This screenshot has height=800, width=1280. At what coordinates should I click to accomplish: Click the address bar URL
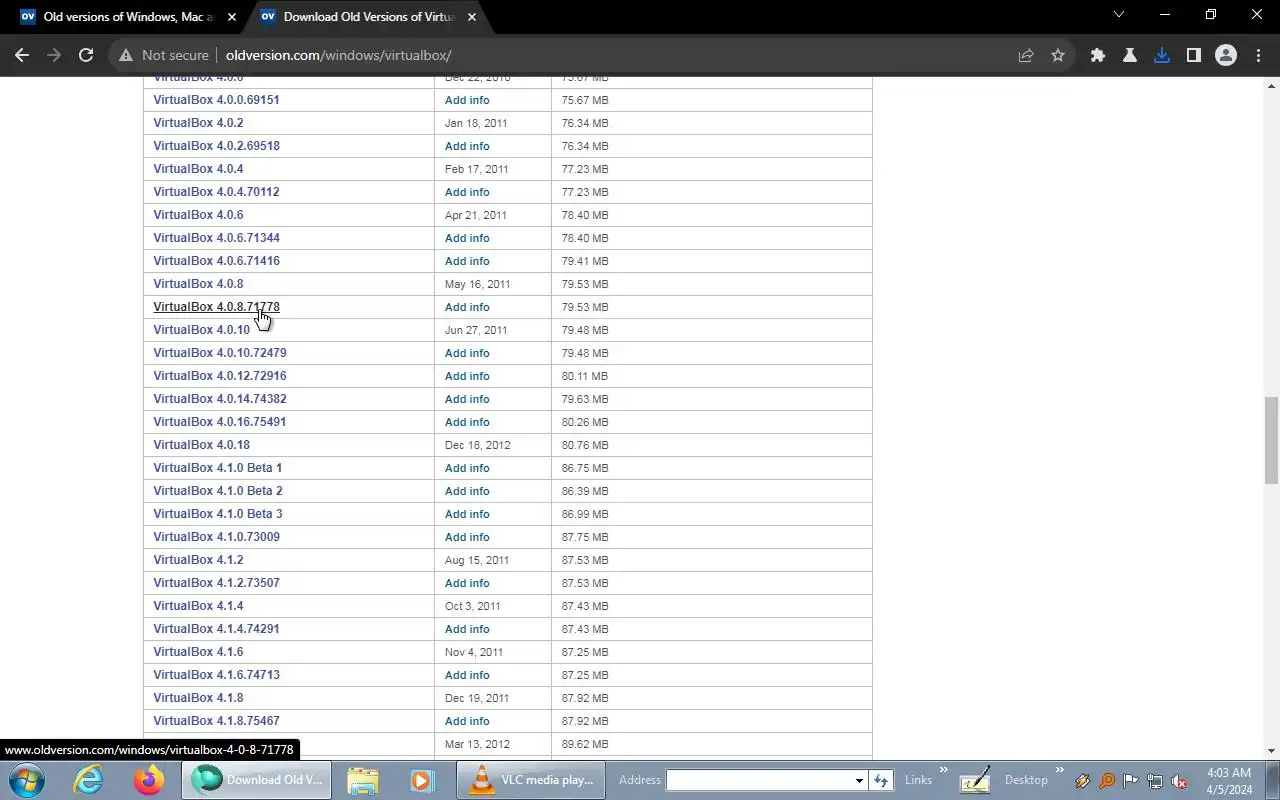click(338, 56)
